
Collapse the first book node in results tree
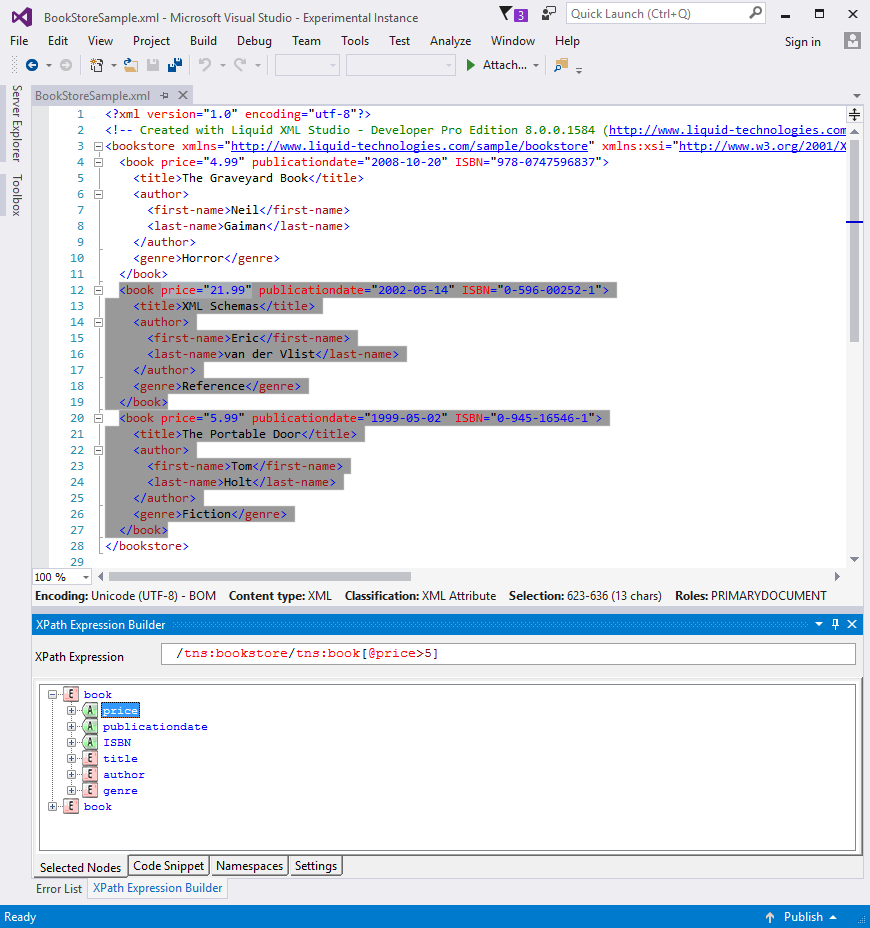click(x=52, y=695)
